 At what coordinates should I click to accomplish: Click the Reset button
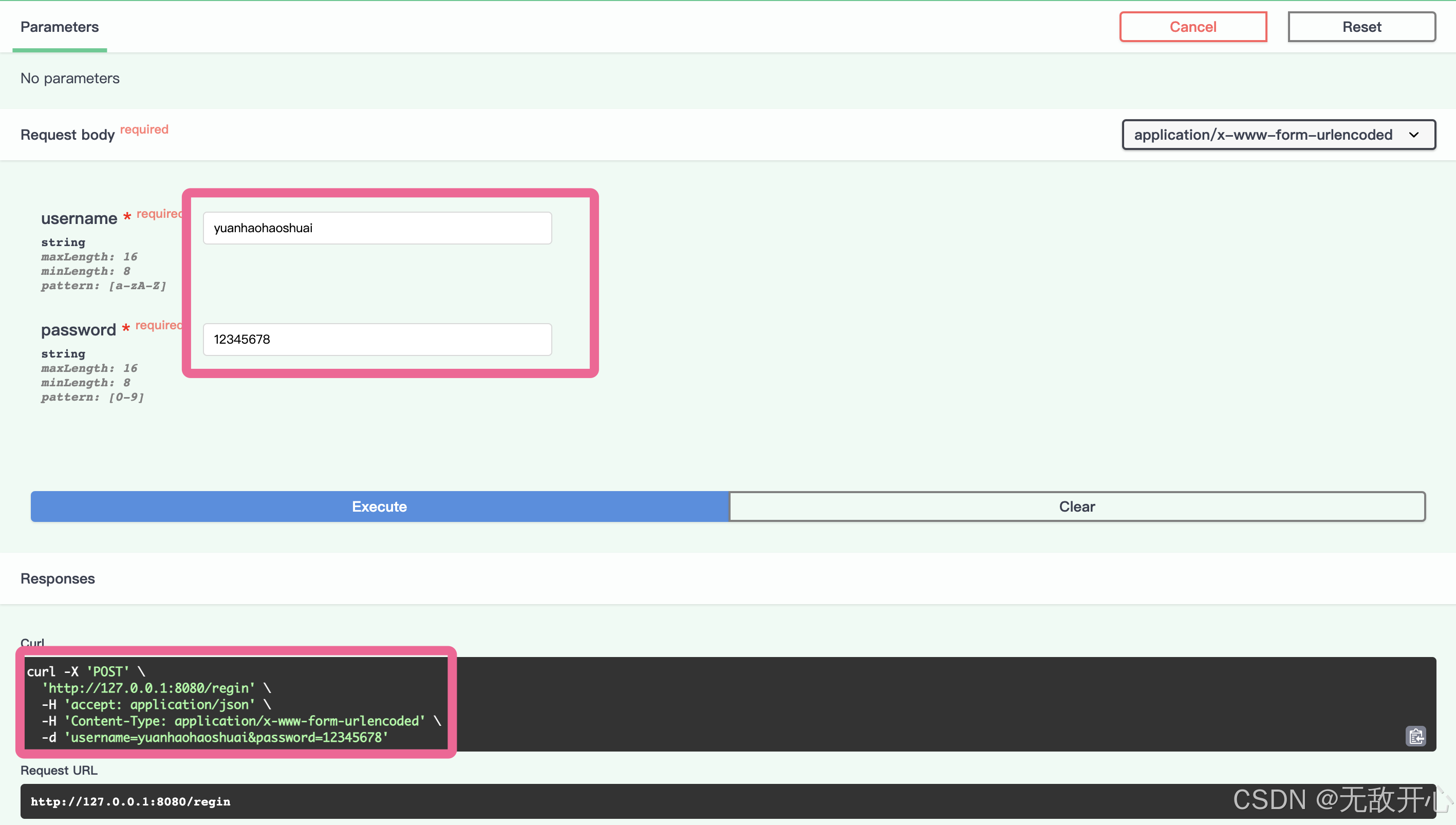pos(1361,27)
